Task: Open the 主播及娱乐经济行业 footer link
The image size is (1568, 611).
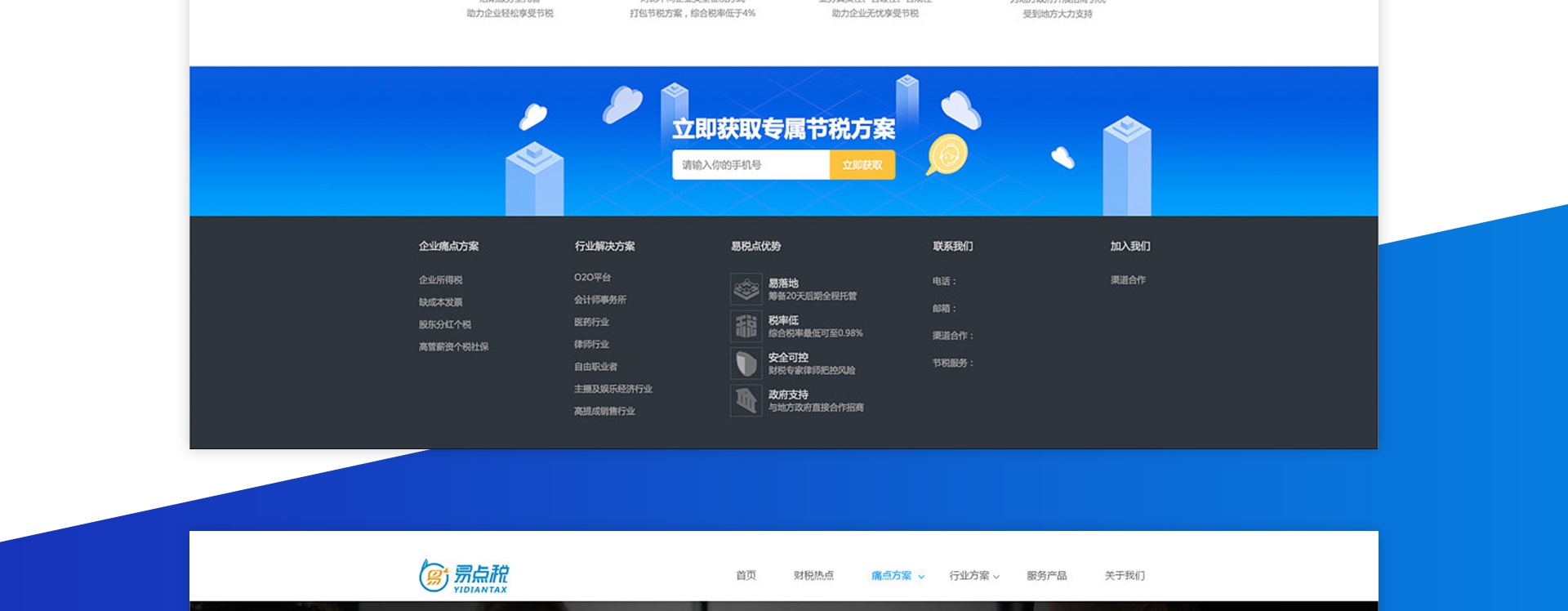Action: [613, 389]
